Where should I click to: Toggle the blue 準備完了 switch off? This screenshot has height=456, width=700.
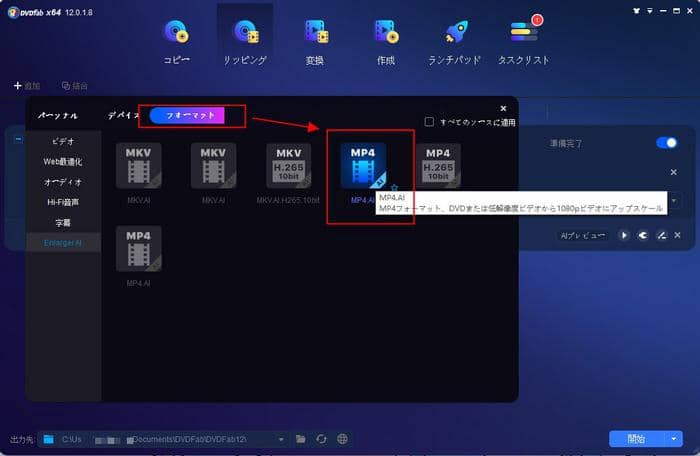(x=666, y=143)
